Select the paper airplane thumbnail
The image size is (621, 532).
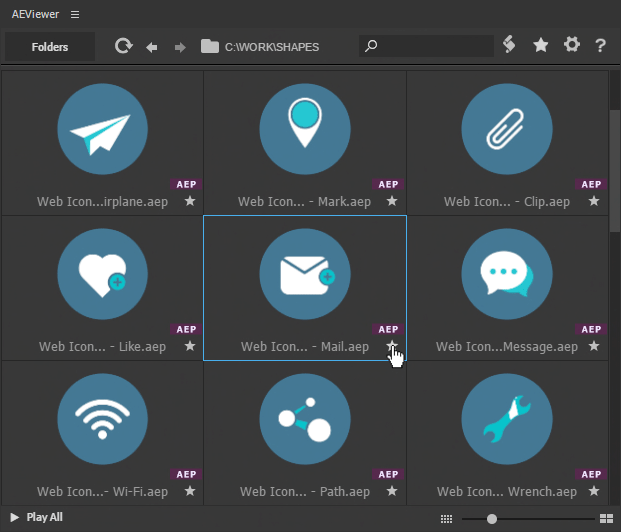coord(103,129)
